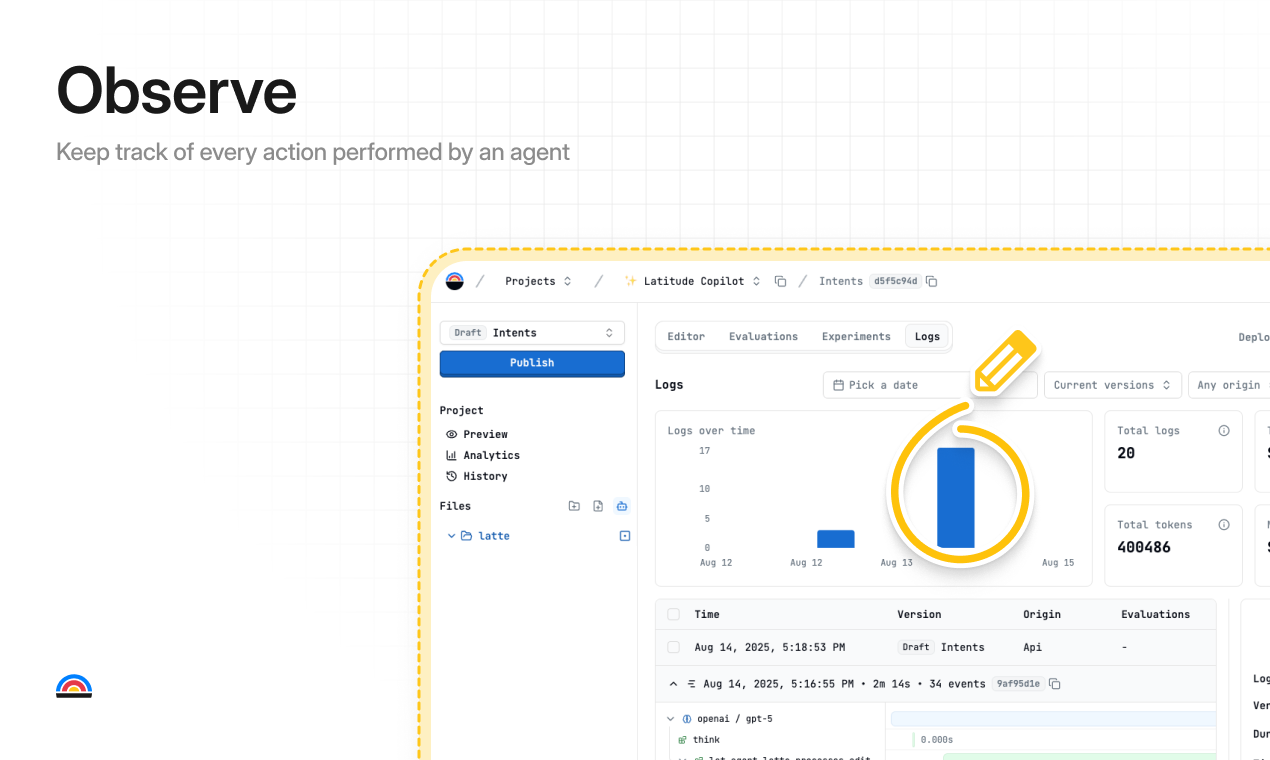The width and height of the screenshot is (1270, 760).
Task: Click the Api origin cell
Action: (x=1032, y=647)
